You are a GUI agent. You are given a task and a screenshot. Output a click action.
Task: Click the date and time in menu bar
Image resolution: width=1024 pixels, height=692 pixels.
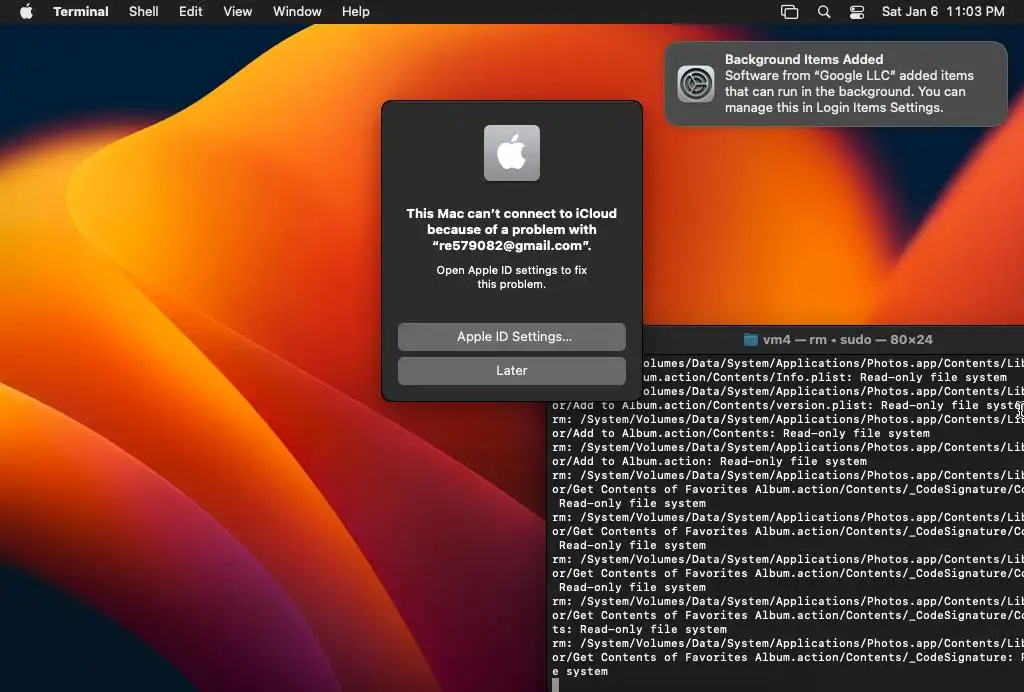pyautogui.click(x=943, y=11)
